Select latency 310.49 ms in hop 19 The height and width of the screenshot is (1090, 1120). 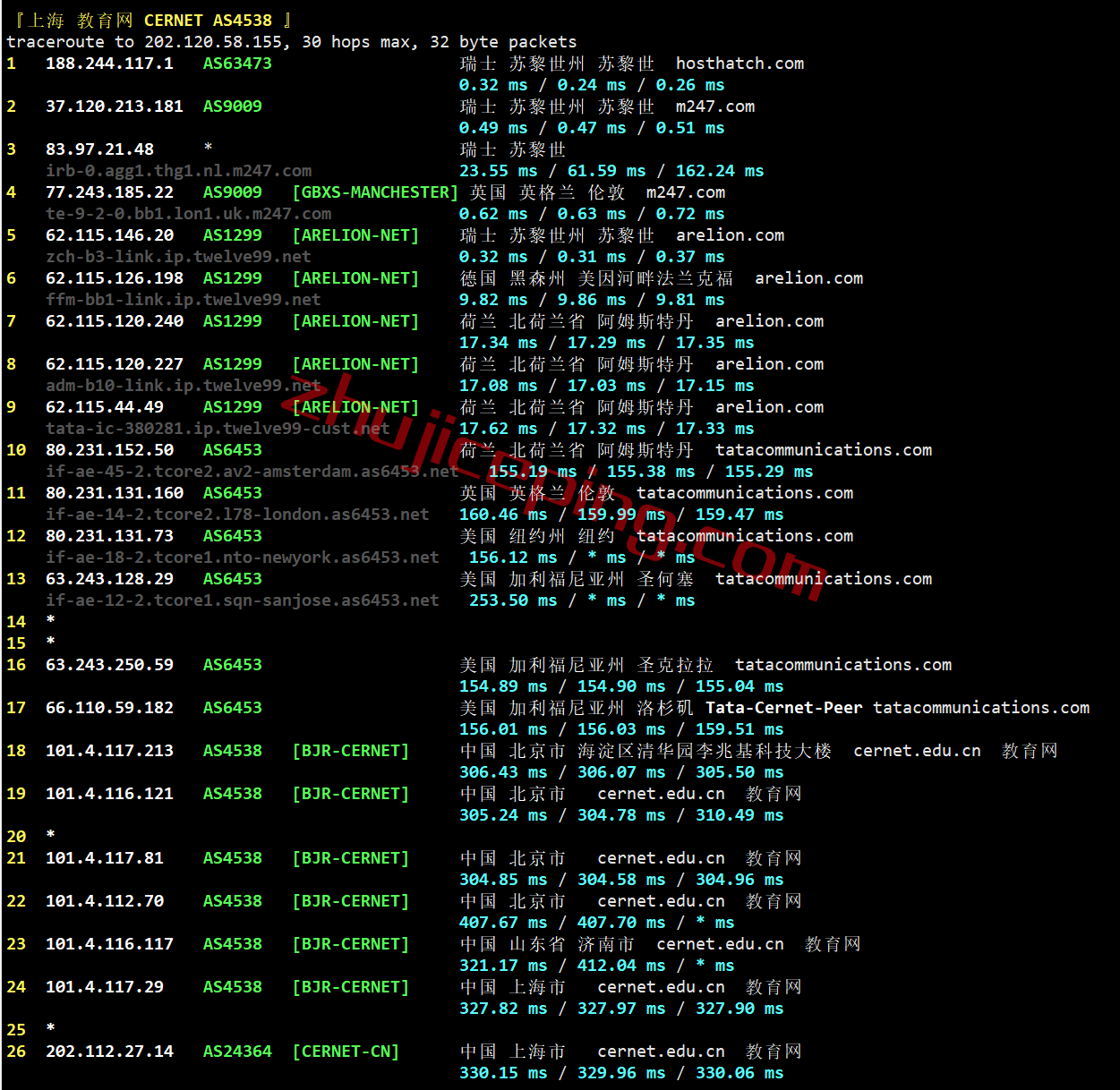[x=740, y=815]
